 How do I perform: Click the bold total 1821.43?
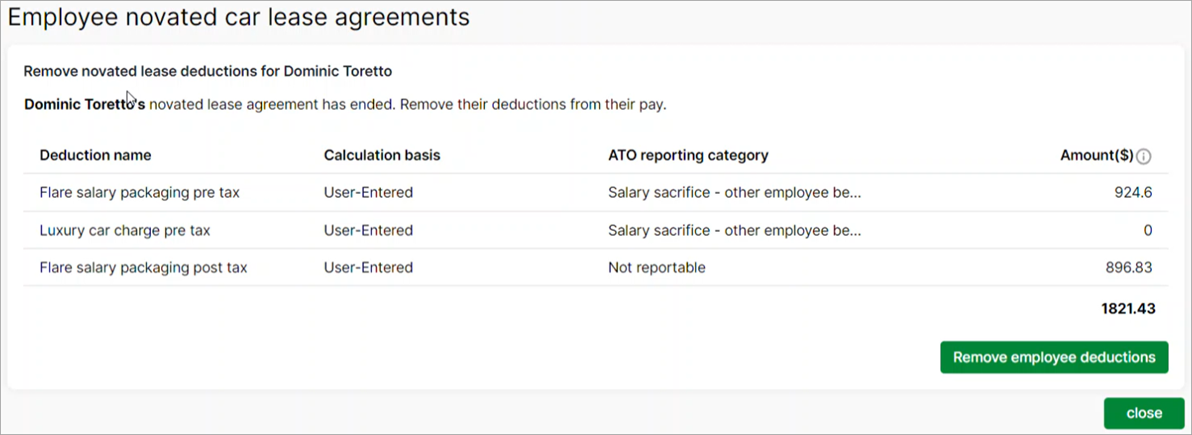click(x=1128, y=309)
